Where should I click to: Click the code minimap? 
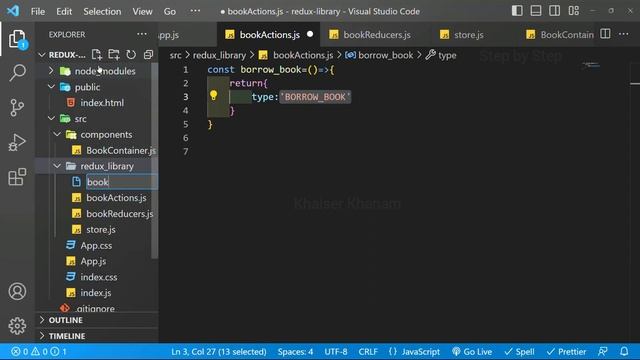591,65
